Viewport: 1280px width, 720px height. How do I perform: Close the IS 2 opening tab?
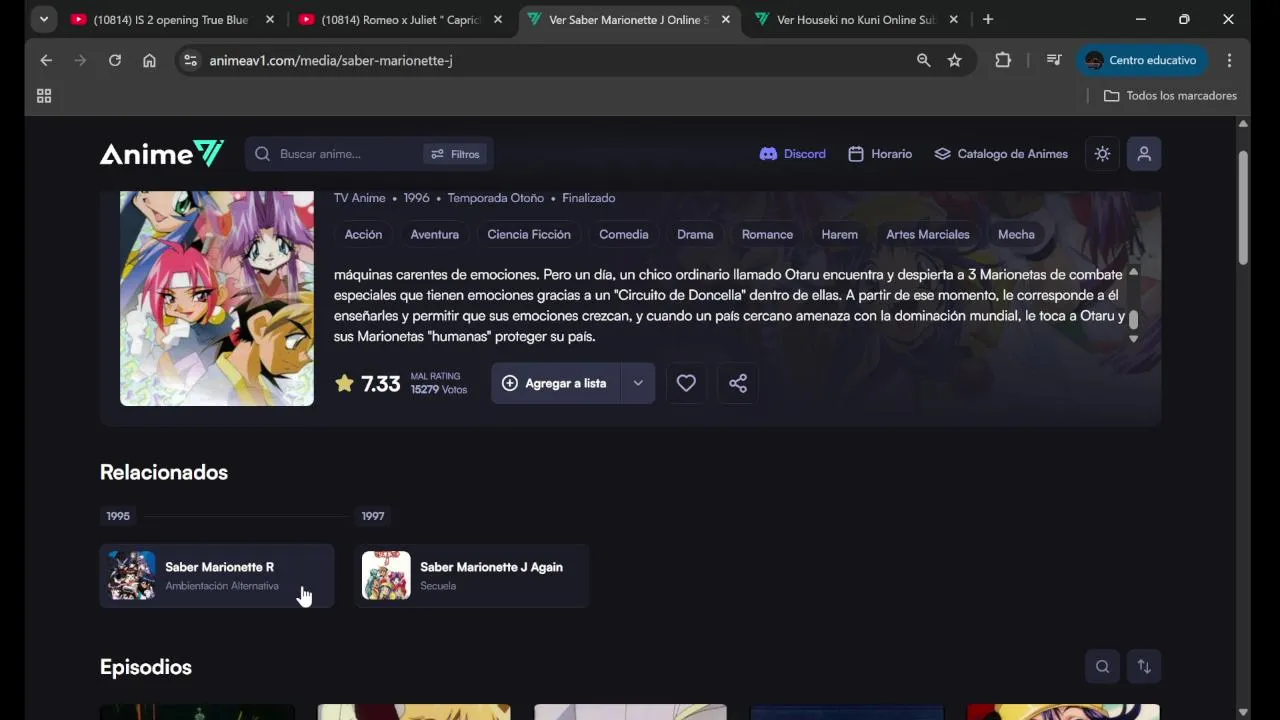tap(270, 20)
